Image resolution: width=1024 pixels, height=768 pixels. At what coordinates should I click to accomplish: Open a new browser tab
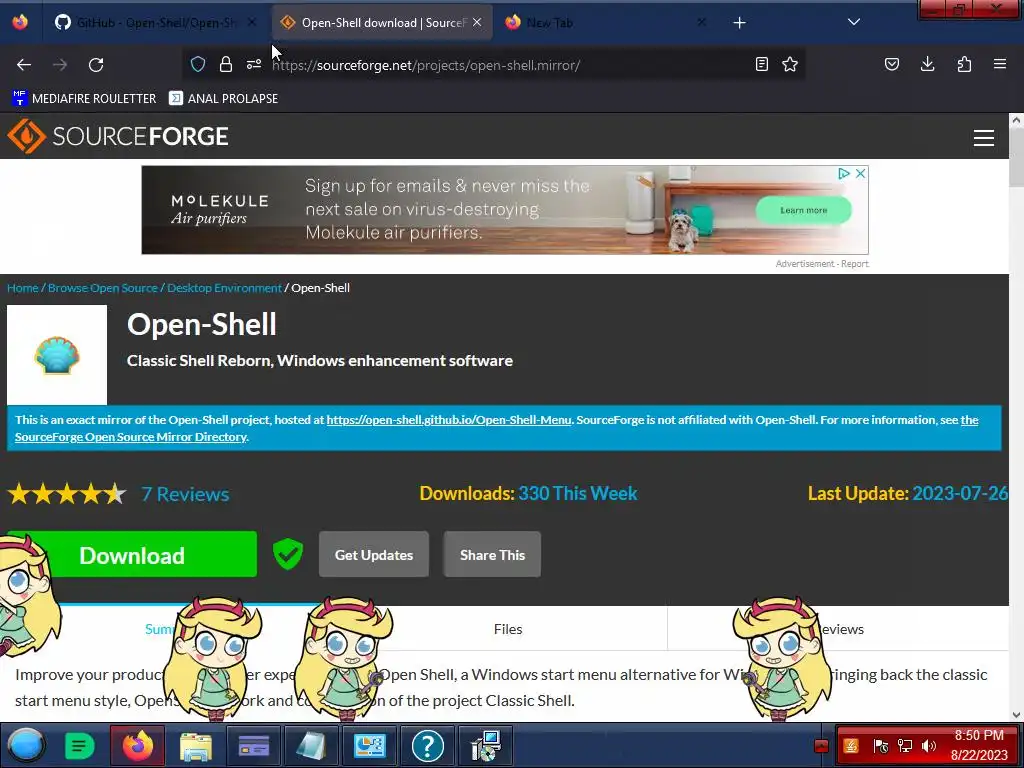click(x=739, y=23)
